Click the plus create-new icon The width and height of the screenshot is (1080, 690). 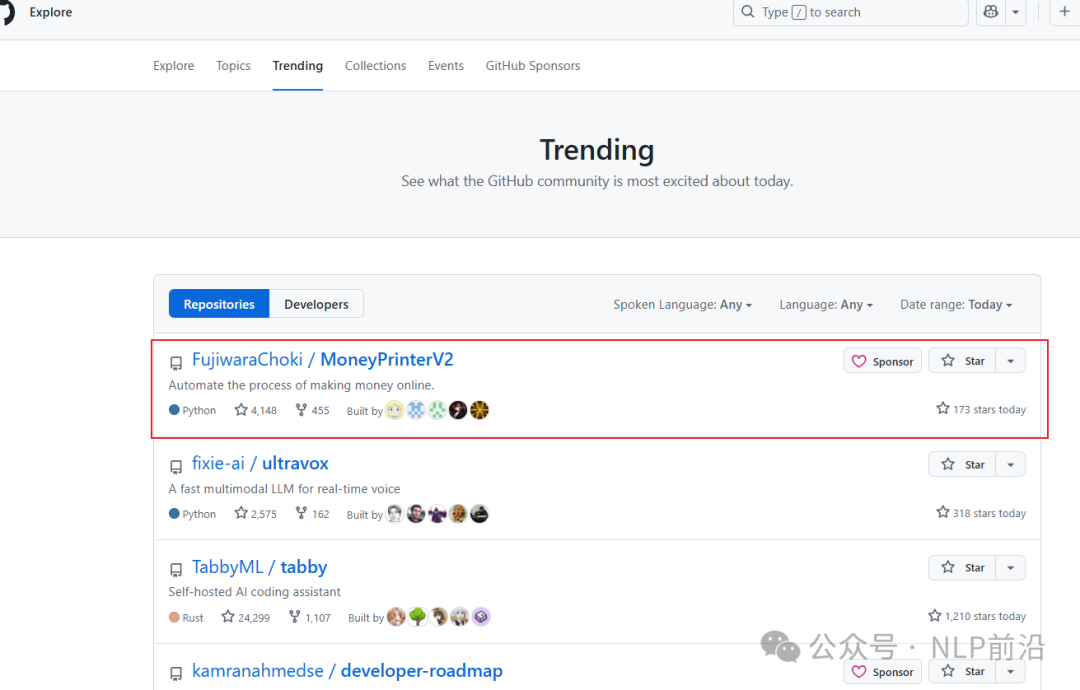click(1064, 12)
